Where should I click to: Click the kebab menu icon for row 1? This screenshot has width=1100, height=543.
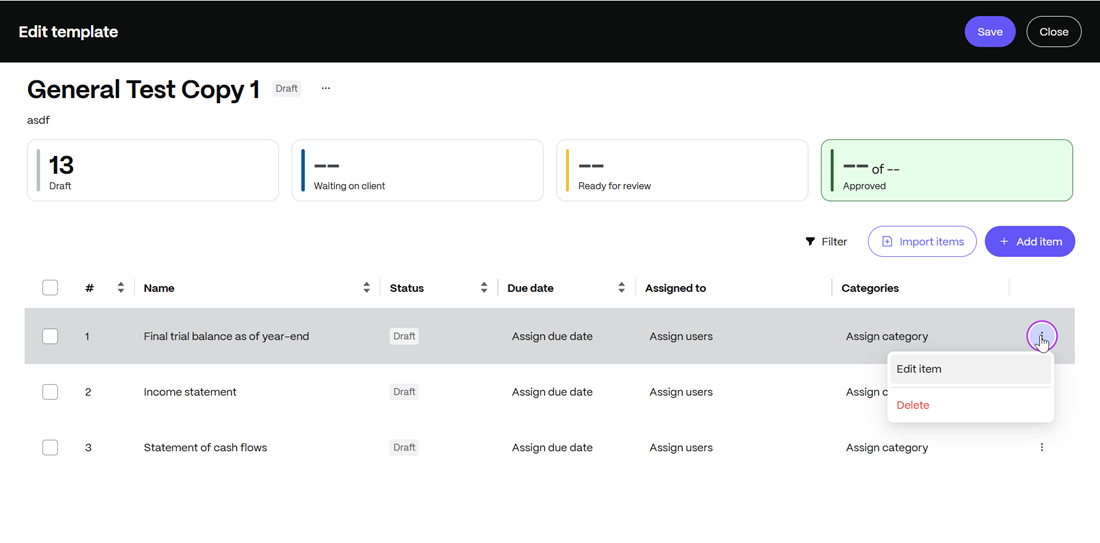[x=1042, y=337]
